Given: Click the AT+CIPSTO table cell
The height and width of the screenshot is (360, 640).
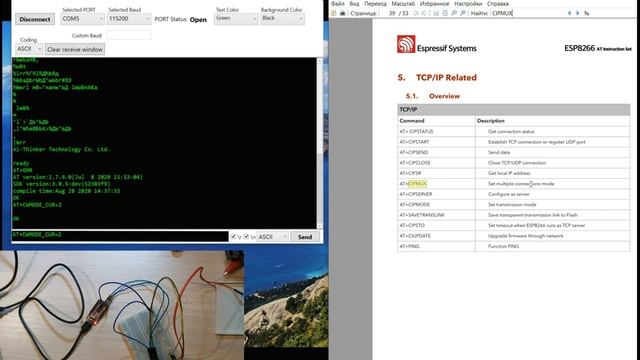Looking at the screenshot, I should coord(436,225).
